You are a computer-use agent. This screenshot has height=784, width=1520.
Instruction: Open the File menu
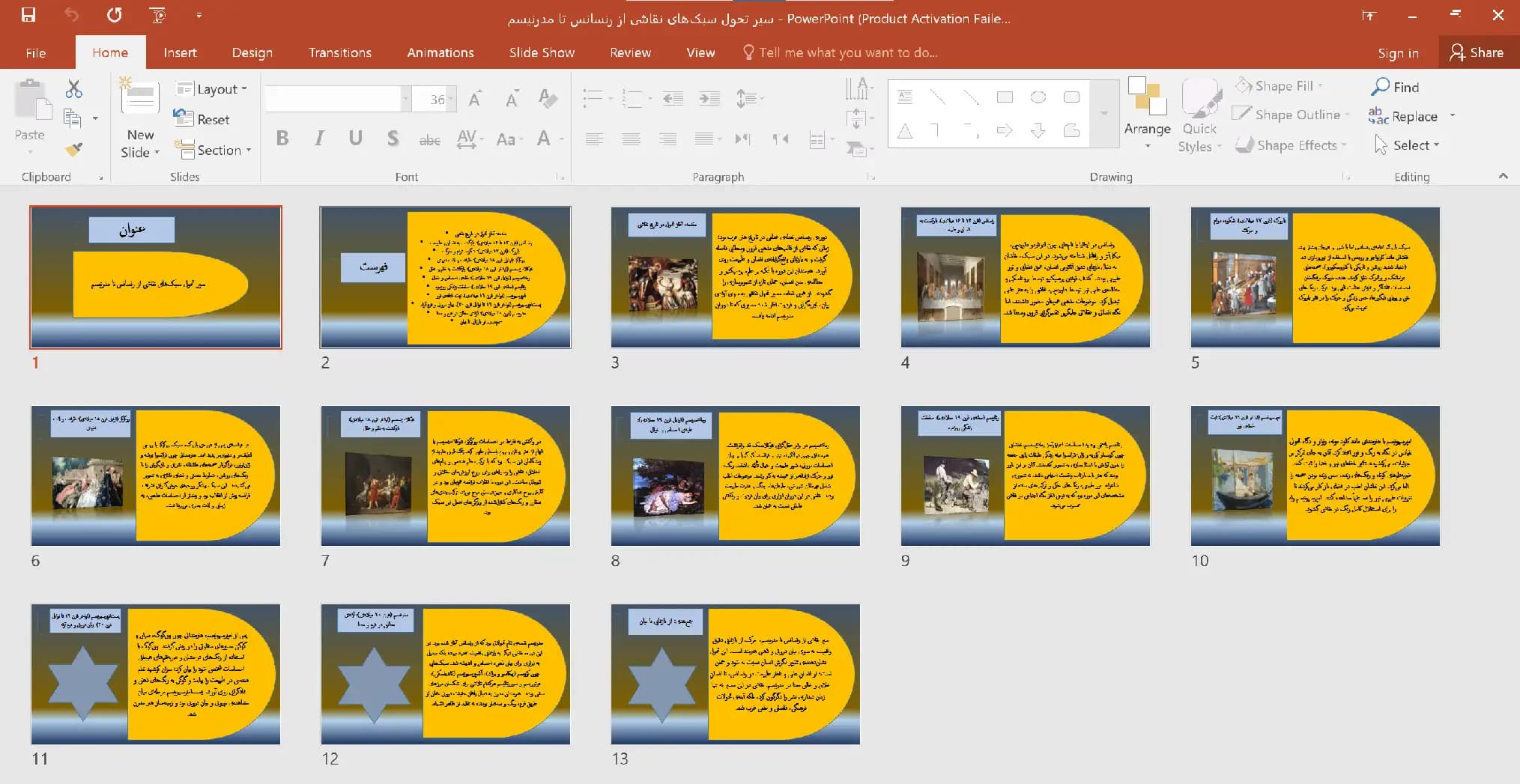(x=35, y=52)
